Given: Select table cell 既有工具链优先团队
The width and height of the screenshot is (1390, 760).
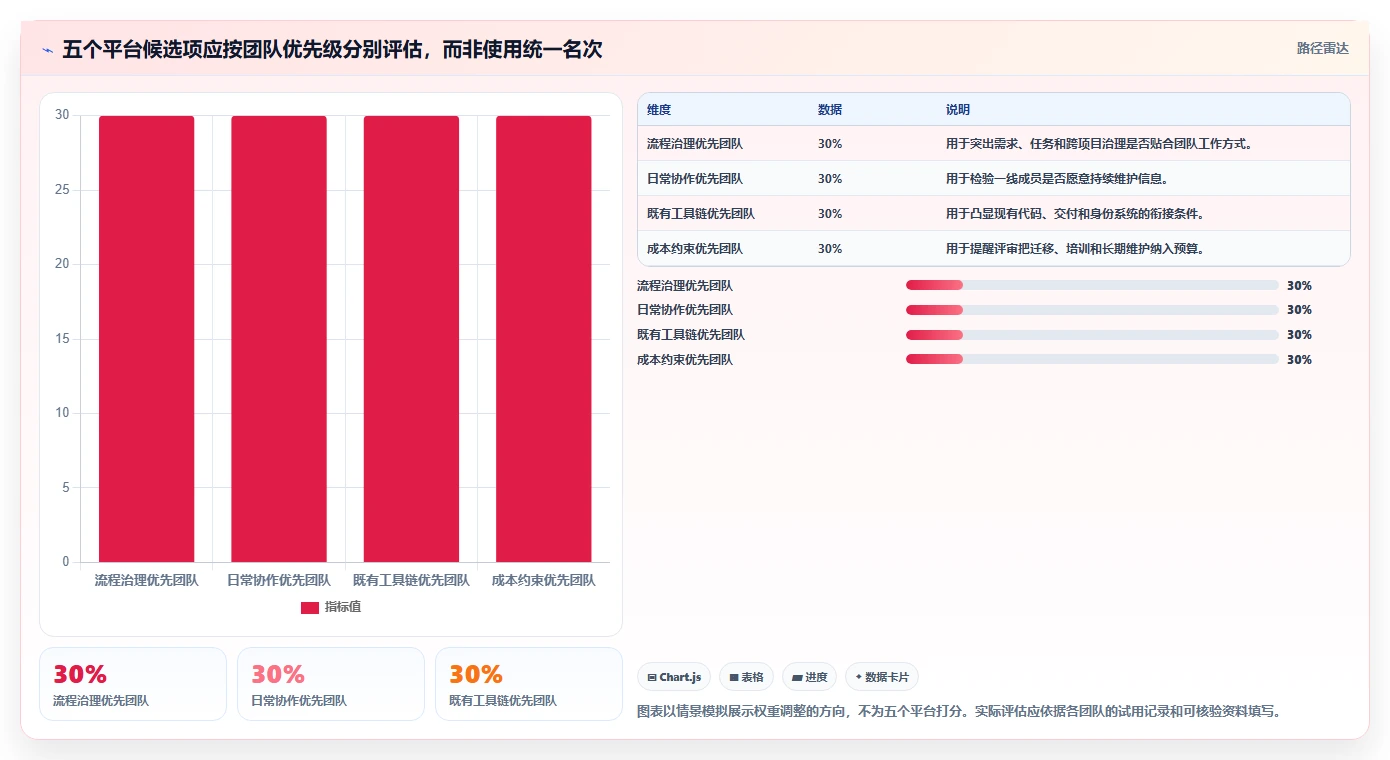Looking at the screenshot, I should coord(701,214).
